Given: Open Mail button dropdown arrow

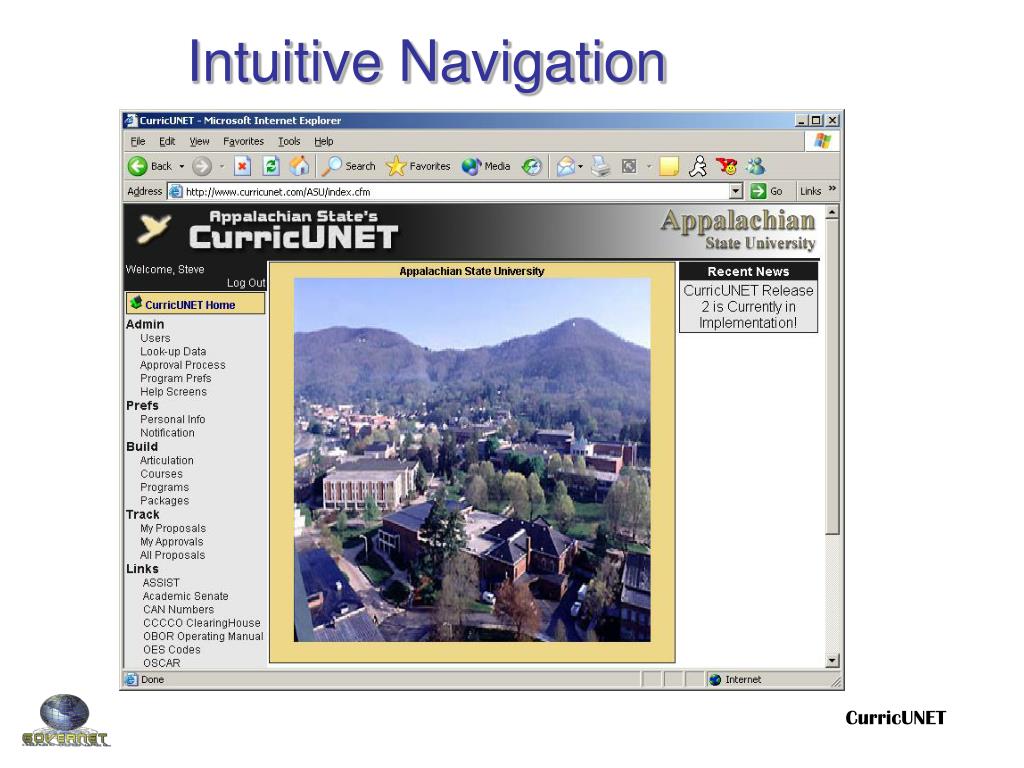Looking at the screenshot, I should [580, 167].
